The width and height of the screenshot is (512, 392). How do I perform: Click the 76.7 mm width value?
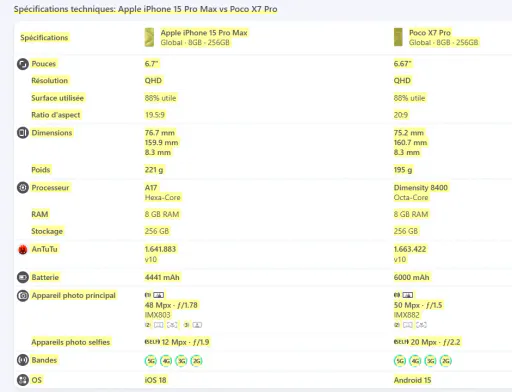(x=160, y=133)
